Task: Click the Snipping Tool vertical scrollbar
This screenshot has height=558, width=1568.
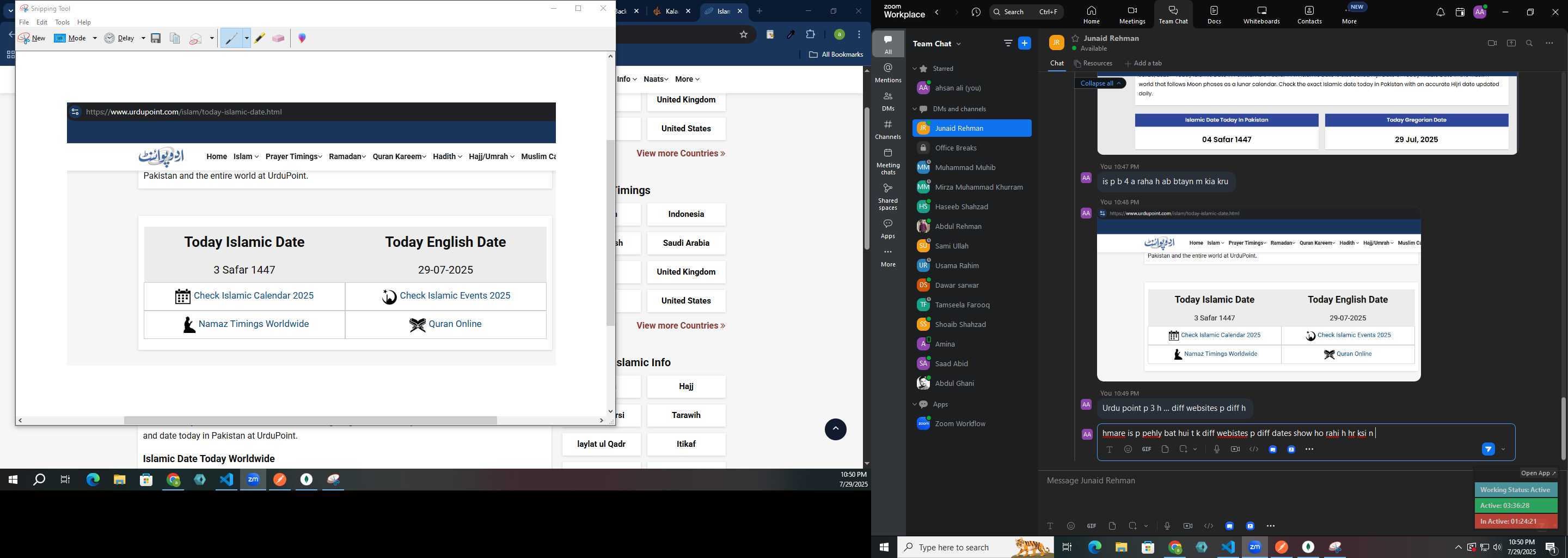Action: (x=610, y=233)
